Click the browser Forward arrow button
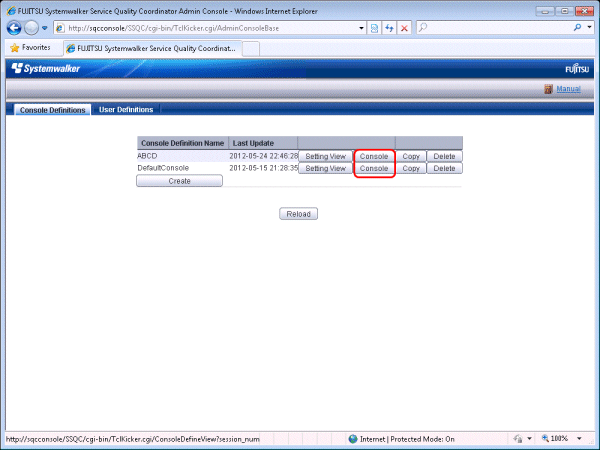The width and height of the screenshot is (600, 450). tap(31, 28)
